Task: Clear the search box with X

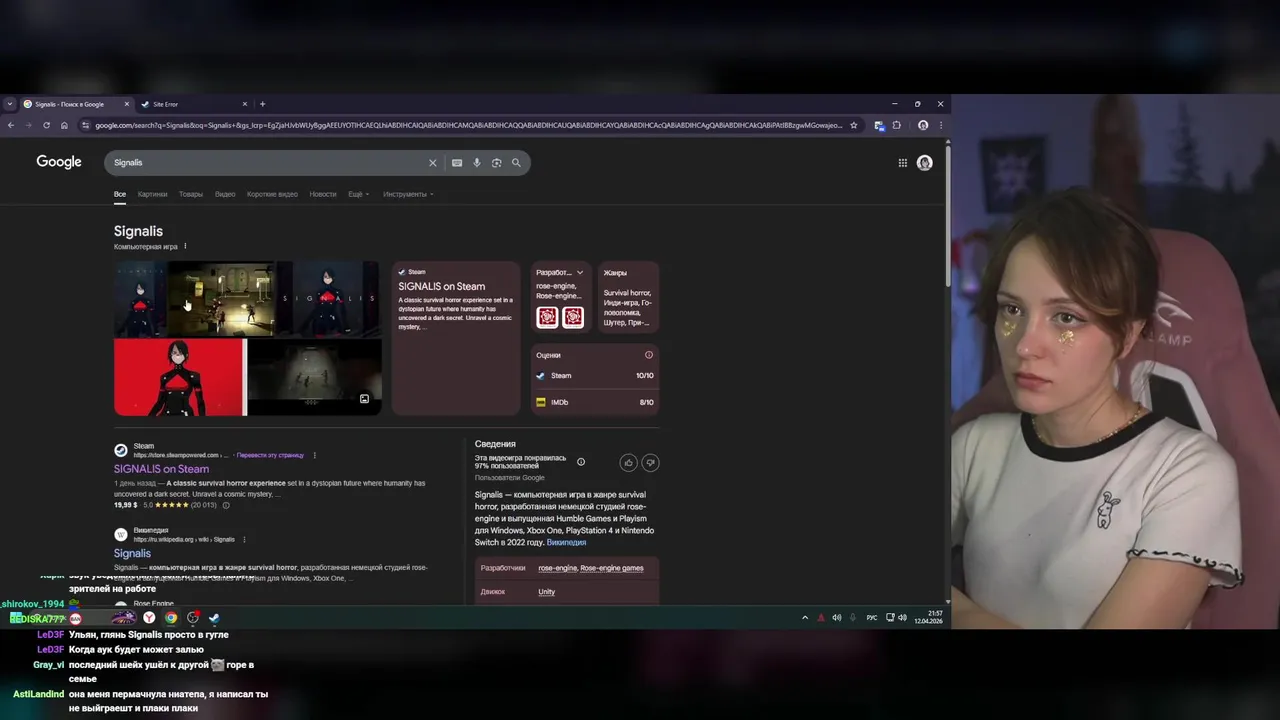Action: [433, 163]
